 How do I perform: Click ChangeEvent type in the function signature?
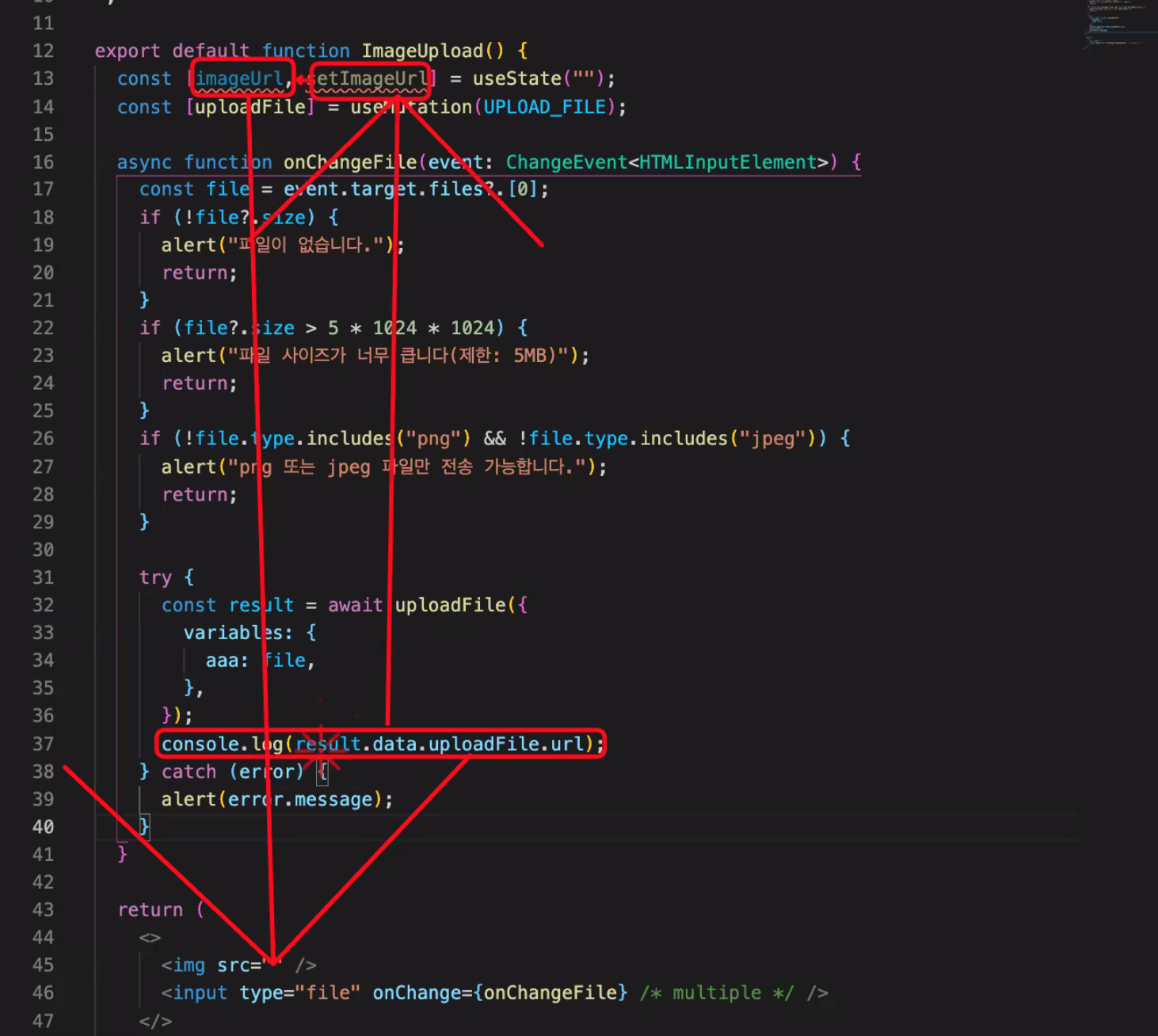(566, 162)
